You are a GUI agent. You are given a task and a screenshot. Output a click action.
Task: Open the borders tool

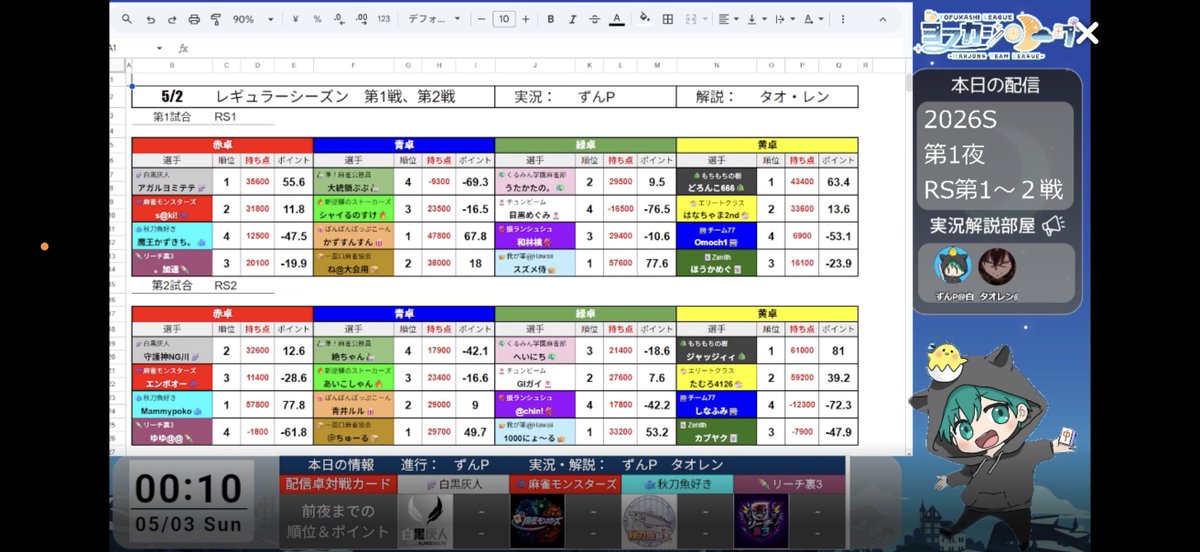[667, 19]
